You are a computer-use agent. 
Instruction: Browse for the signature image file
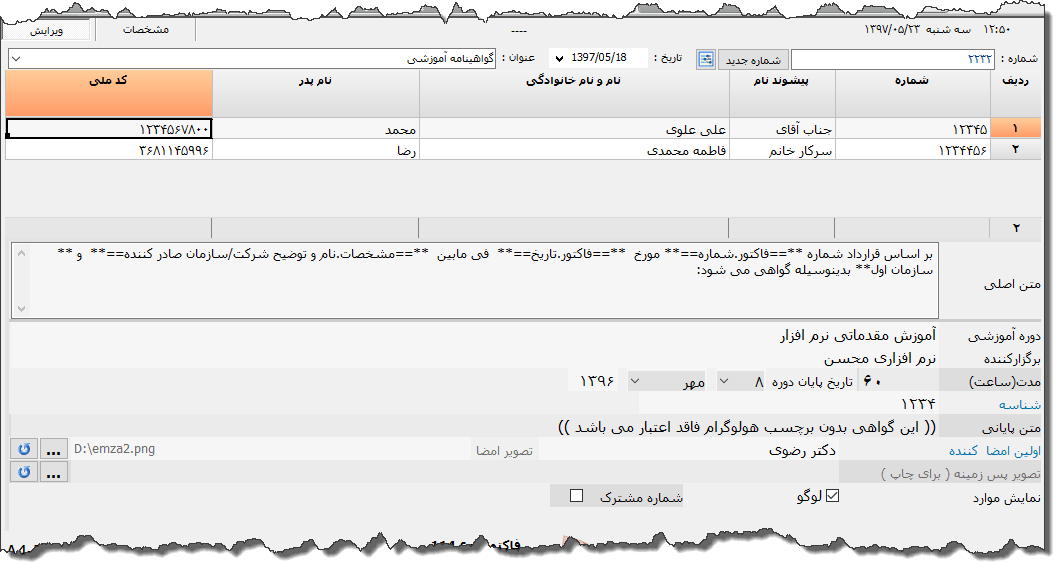[x=54, y=449]
